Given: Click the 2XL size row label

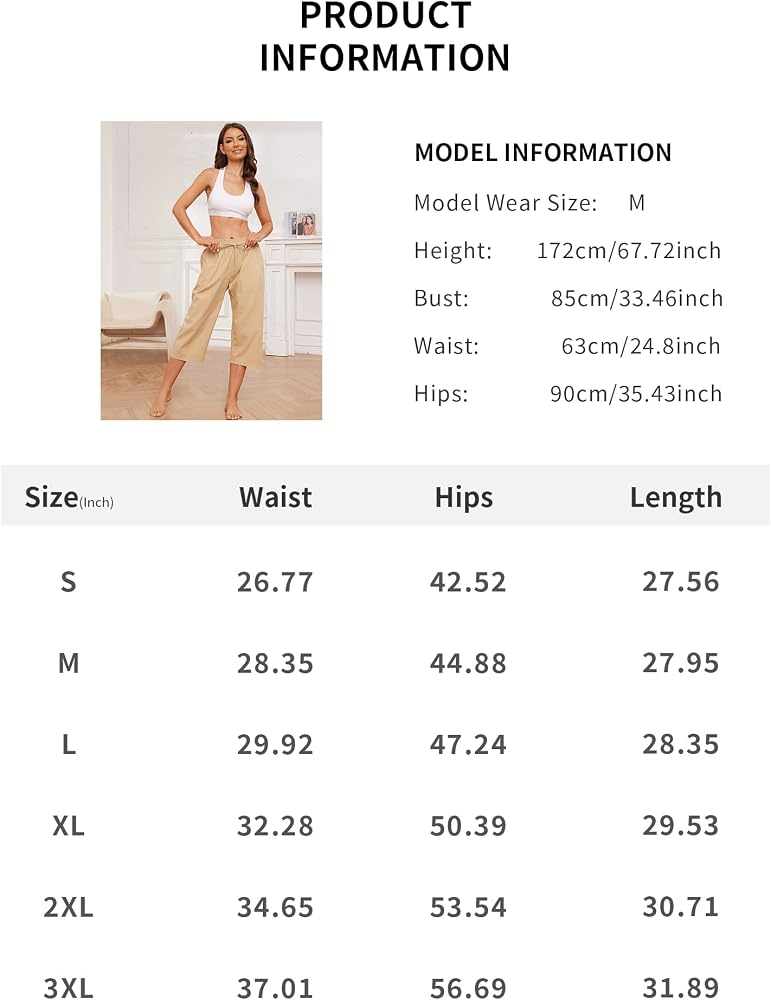Looking at the screenshot, I should click(x=68, y=907).
